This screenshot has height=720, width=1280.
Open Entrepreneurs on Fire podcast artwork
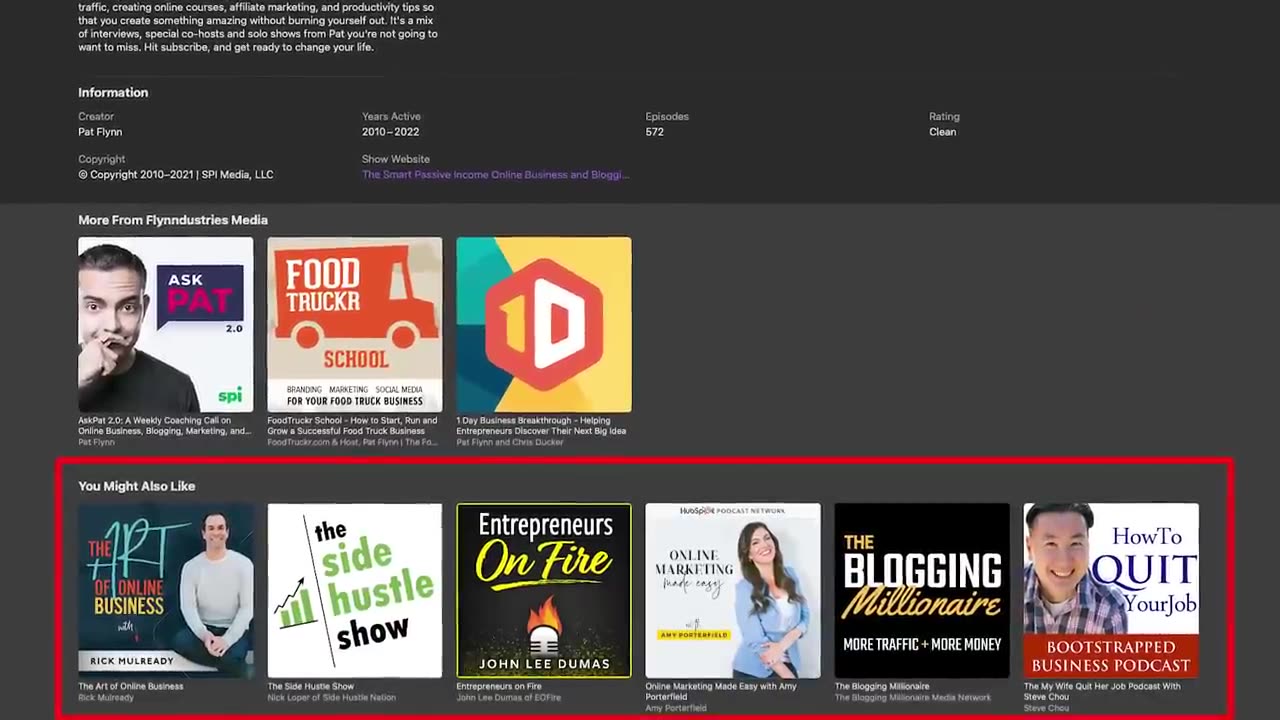544,590
